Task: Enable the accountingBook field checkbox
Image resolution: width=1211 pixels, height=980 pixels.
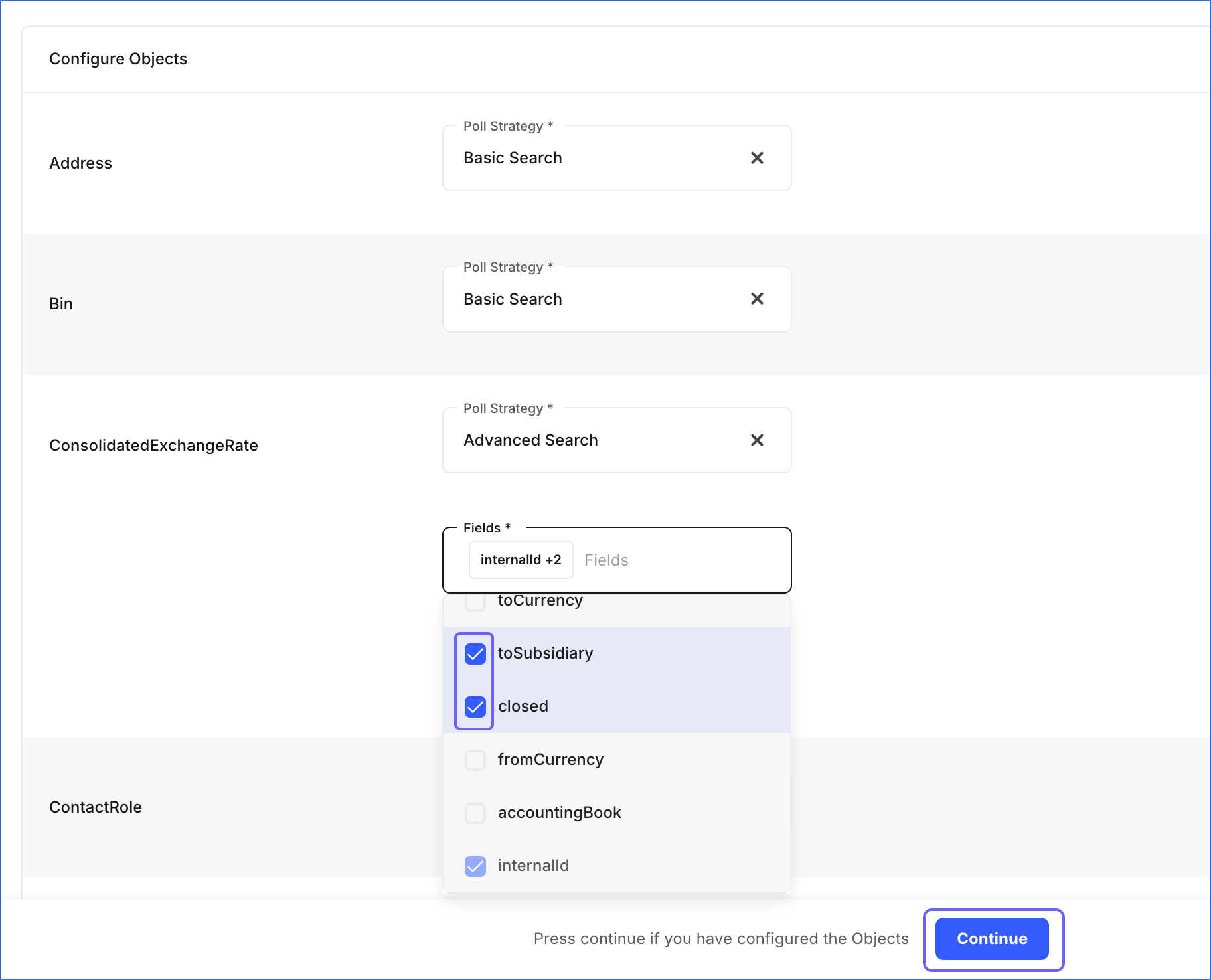Action: (x=475, y=813)
